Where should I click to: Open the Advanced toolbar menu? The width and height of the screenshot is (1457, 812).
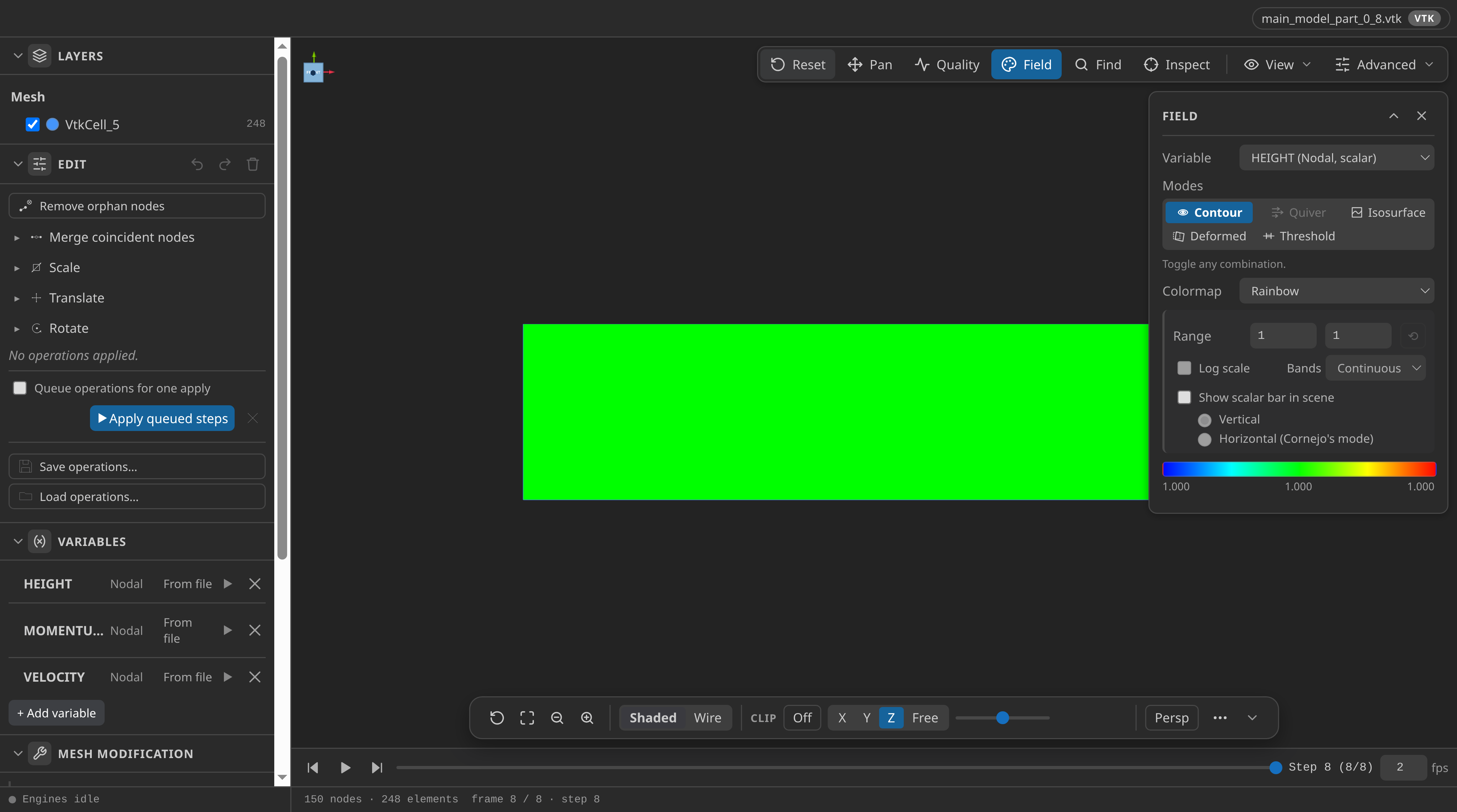pos(1385,65)
